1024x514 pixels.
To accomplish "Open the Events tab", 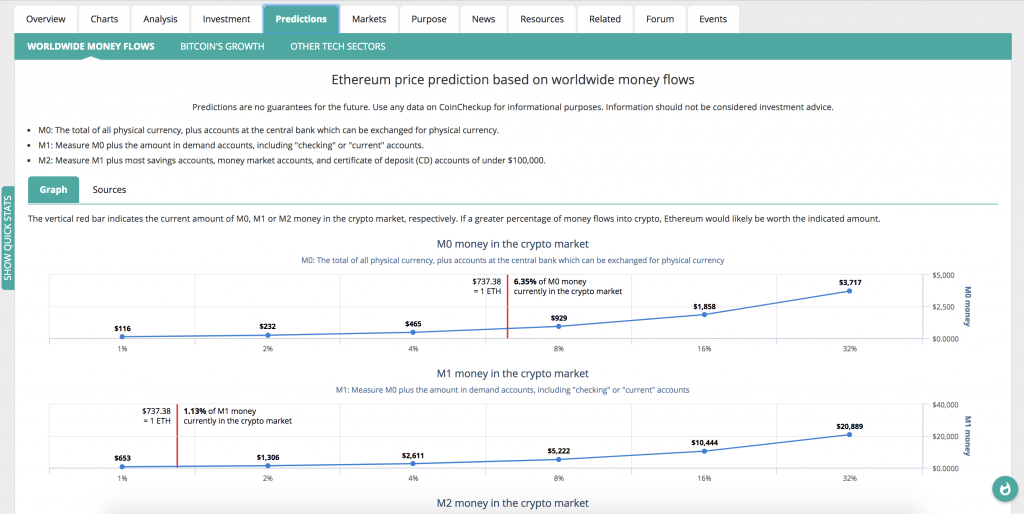I will [x=713, y=19].
